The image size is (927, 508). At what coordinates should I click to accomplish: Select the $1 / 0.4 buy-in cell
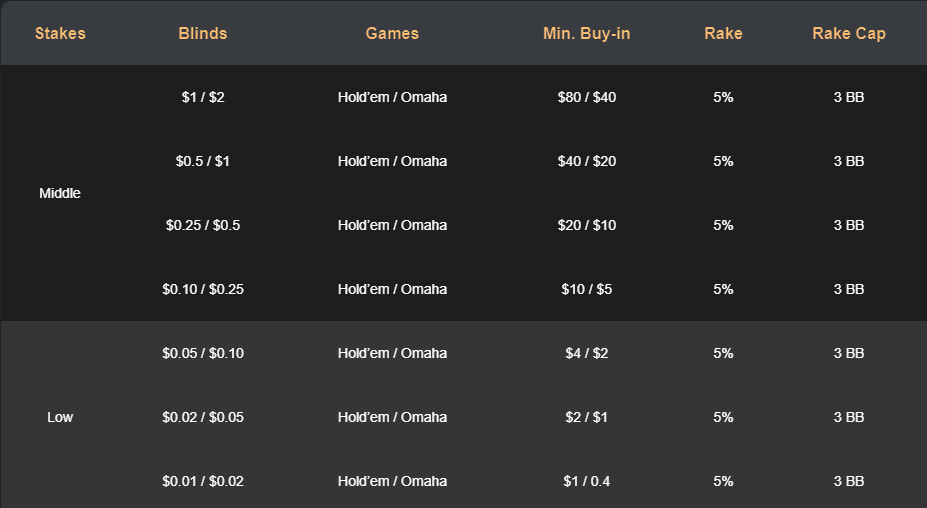[x=586, y=481]
